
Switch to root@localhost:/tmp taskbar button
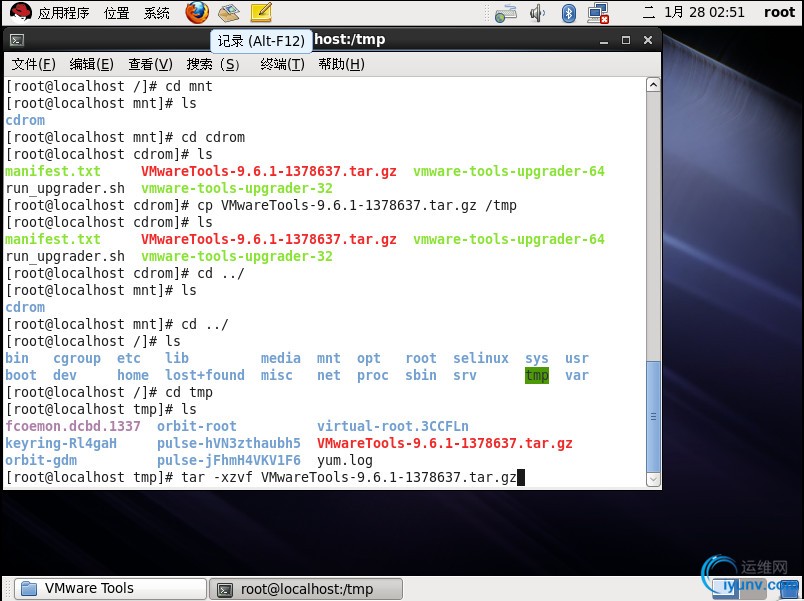tap(306, 589)
